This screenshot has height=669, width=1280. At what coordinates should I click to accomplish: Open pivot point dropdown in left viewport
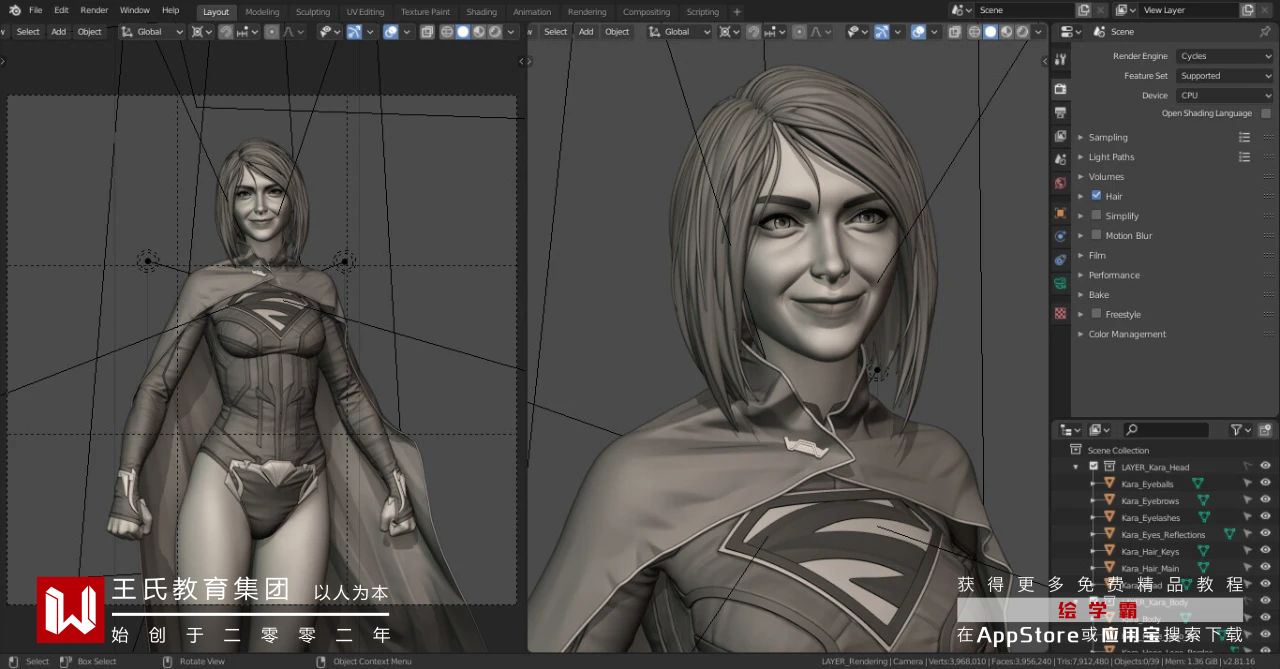(201, 32)
